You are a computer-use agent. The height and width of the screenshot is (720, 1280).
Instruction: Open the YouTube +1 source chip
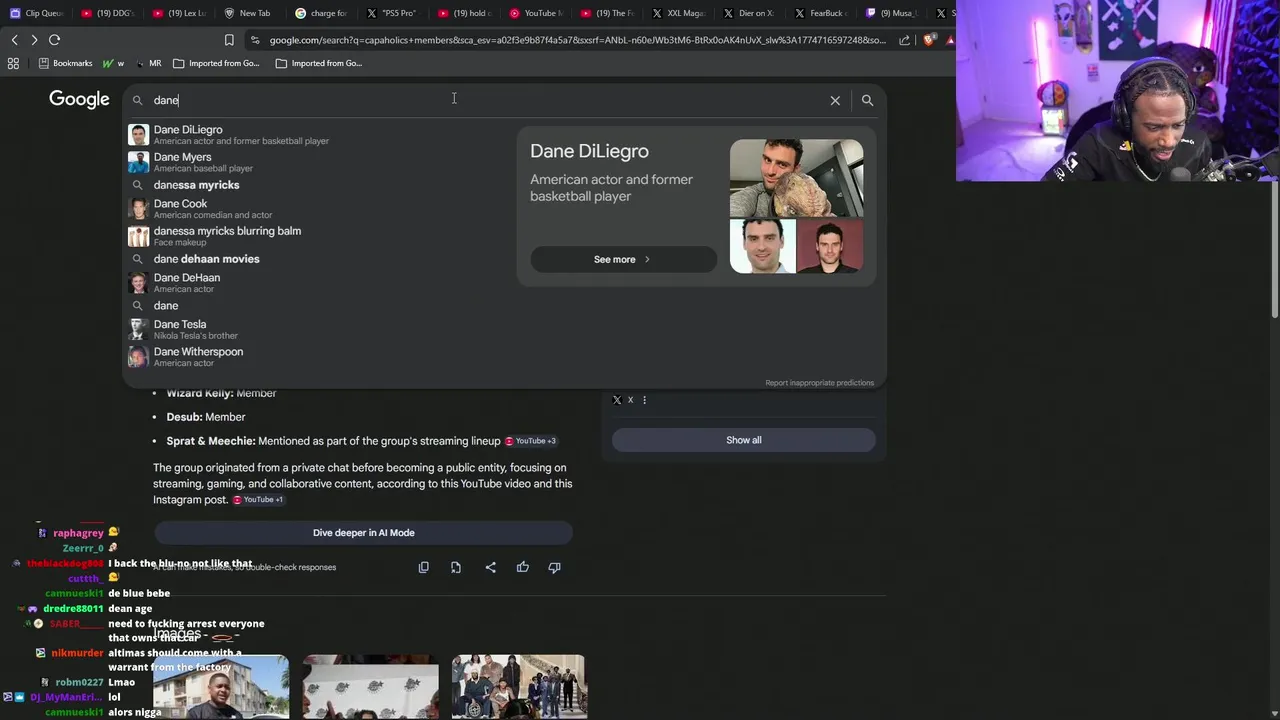tap(258, 499)
